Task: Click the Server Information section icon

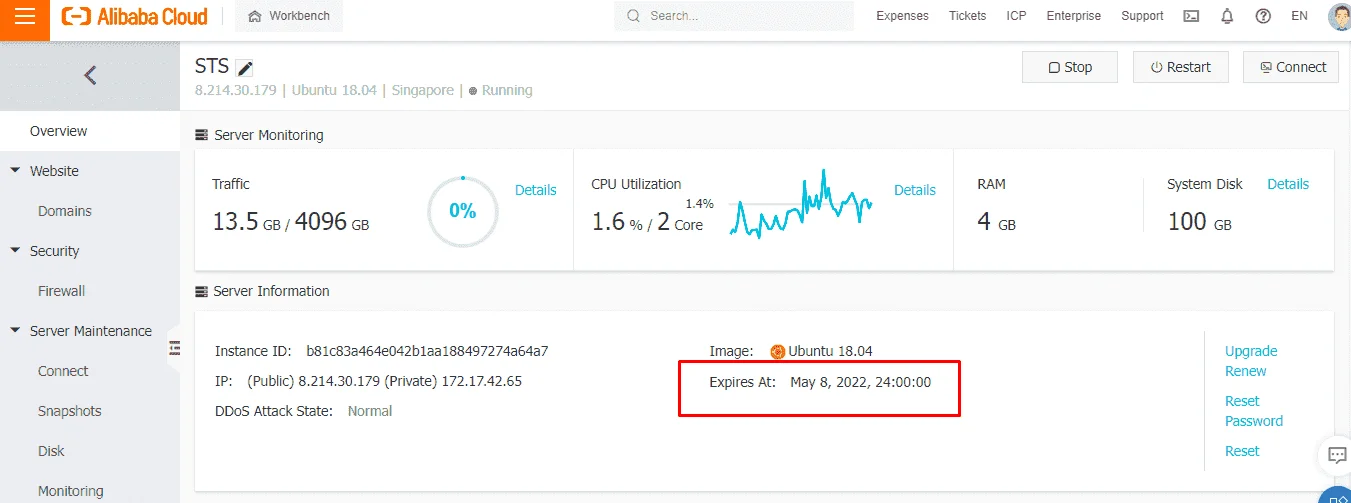Action: coord(201,291)
